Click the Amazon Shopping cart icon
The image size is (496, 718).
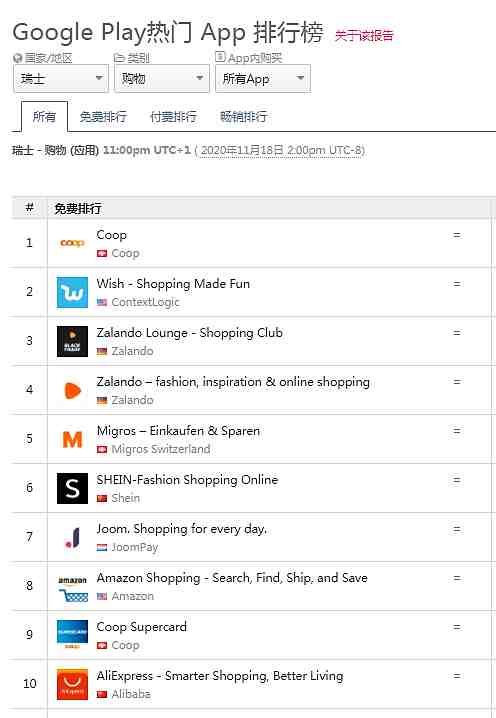[x=72, y=587]
